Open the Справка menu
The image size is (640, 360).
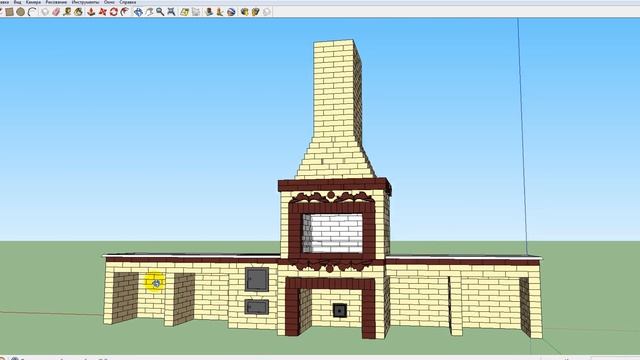pos(128,2)
